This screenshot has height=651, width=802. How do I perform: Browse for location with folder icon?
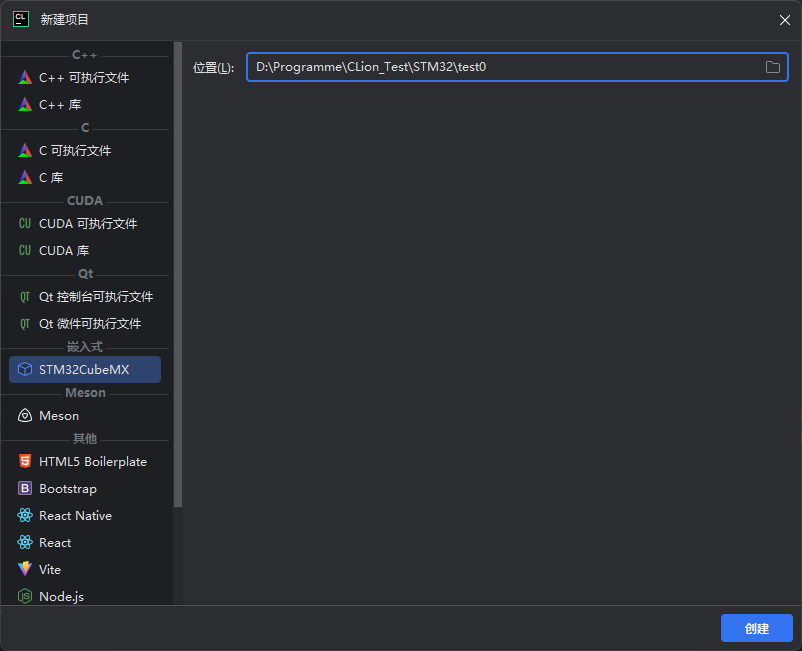click(x=772, y=67)
